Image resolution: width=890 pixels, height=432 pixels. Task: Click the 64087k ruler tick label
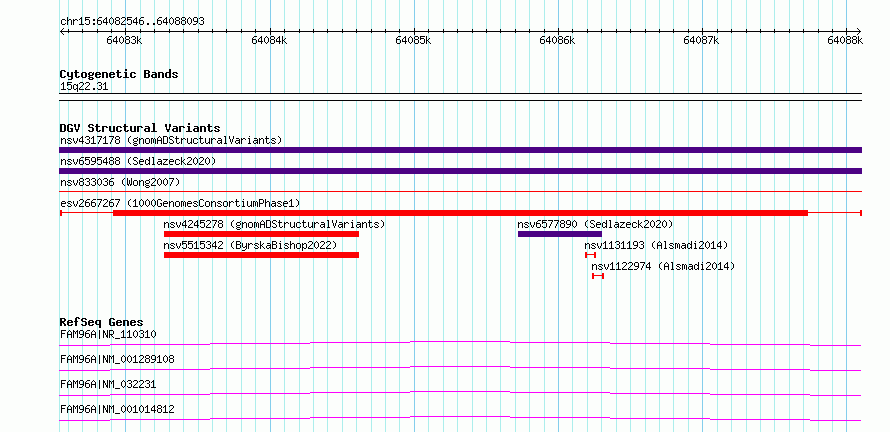[702, 41]
